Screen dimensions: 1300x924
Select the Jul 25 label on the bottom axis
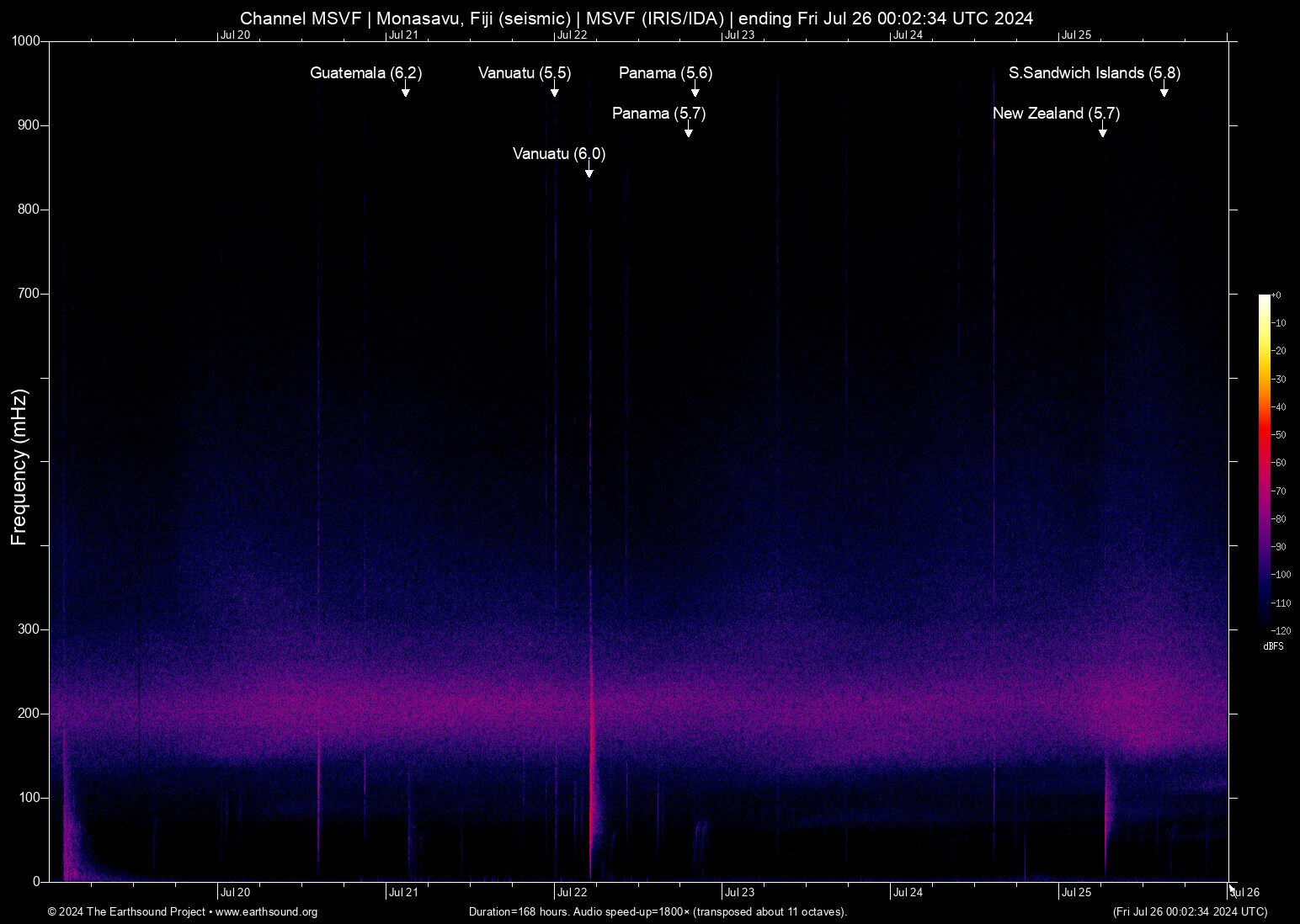click(x=1077, y=893)
